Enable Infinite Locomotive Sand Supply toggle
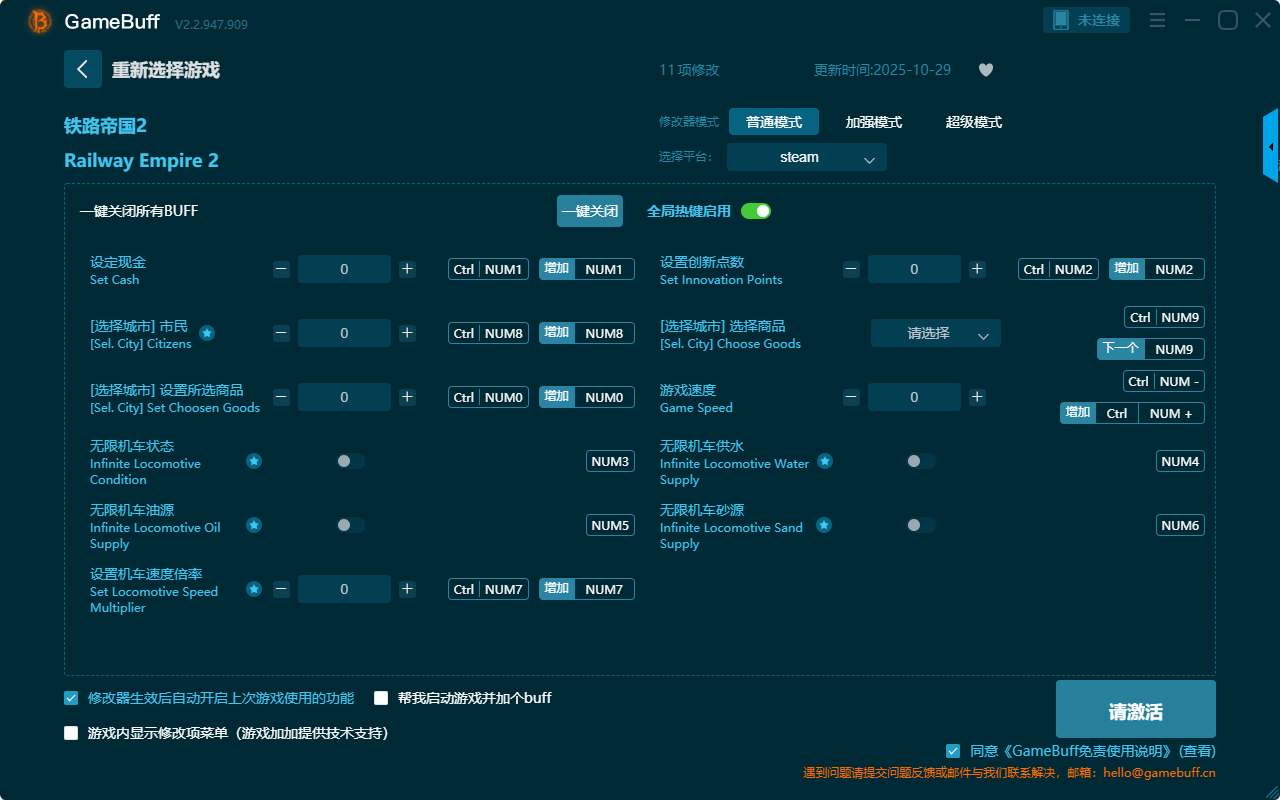Viewport: 1280px width, 800px height. (x=920, y=525)
